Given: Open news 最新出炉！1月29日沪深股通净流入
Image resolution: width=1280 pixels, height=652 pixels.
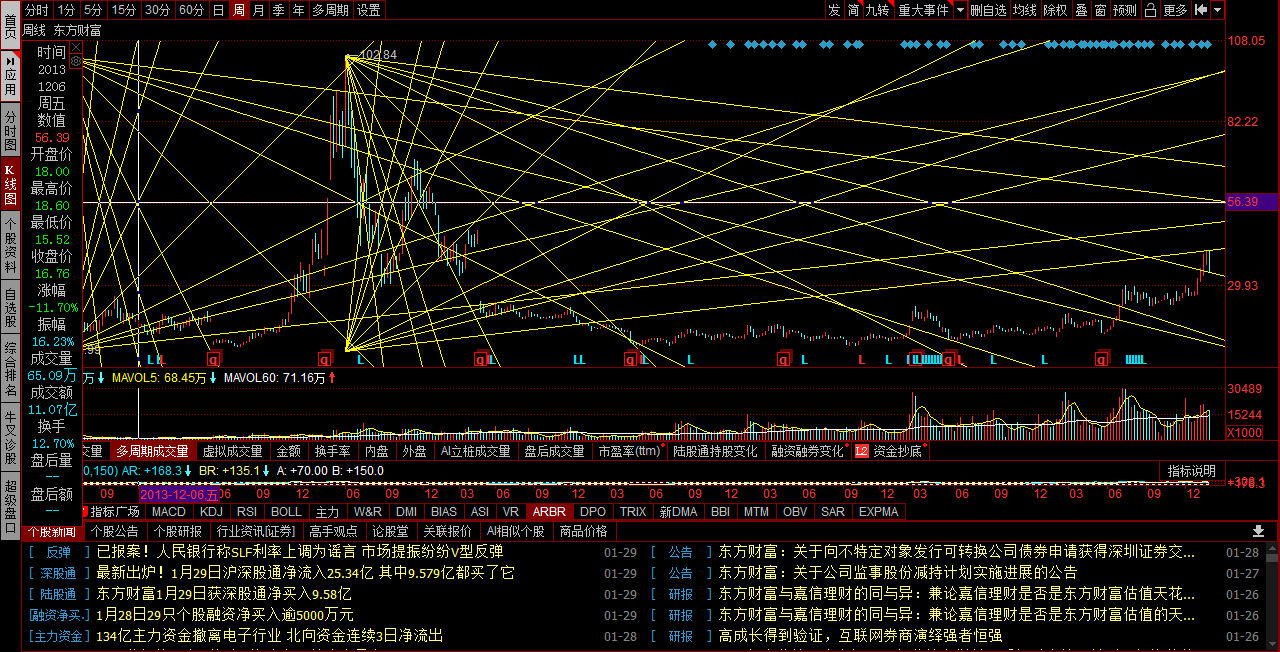Looking at the screenshot, I should click(306, 573).
